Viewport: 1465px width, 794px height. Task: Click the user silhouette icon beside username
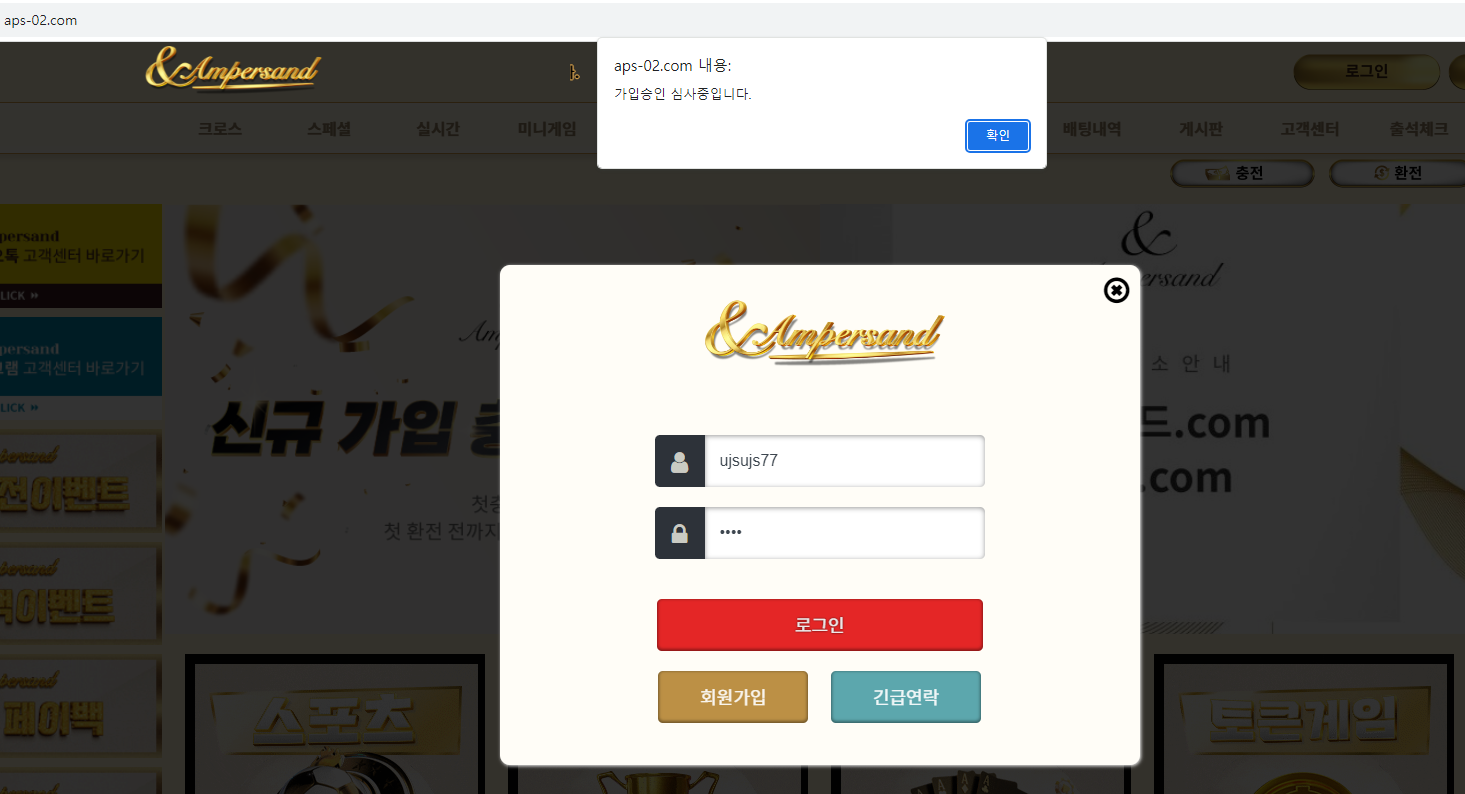pyautogui.click(x=680, y=461)
